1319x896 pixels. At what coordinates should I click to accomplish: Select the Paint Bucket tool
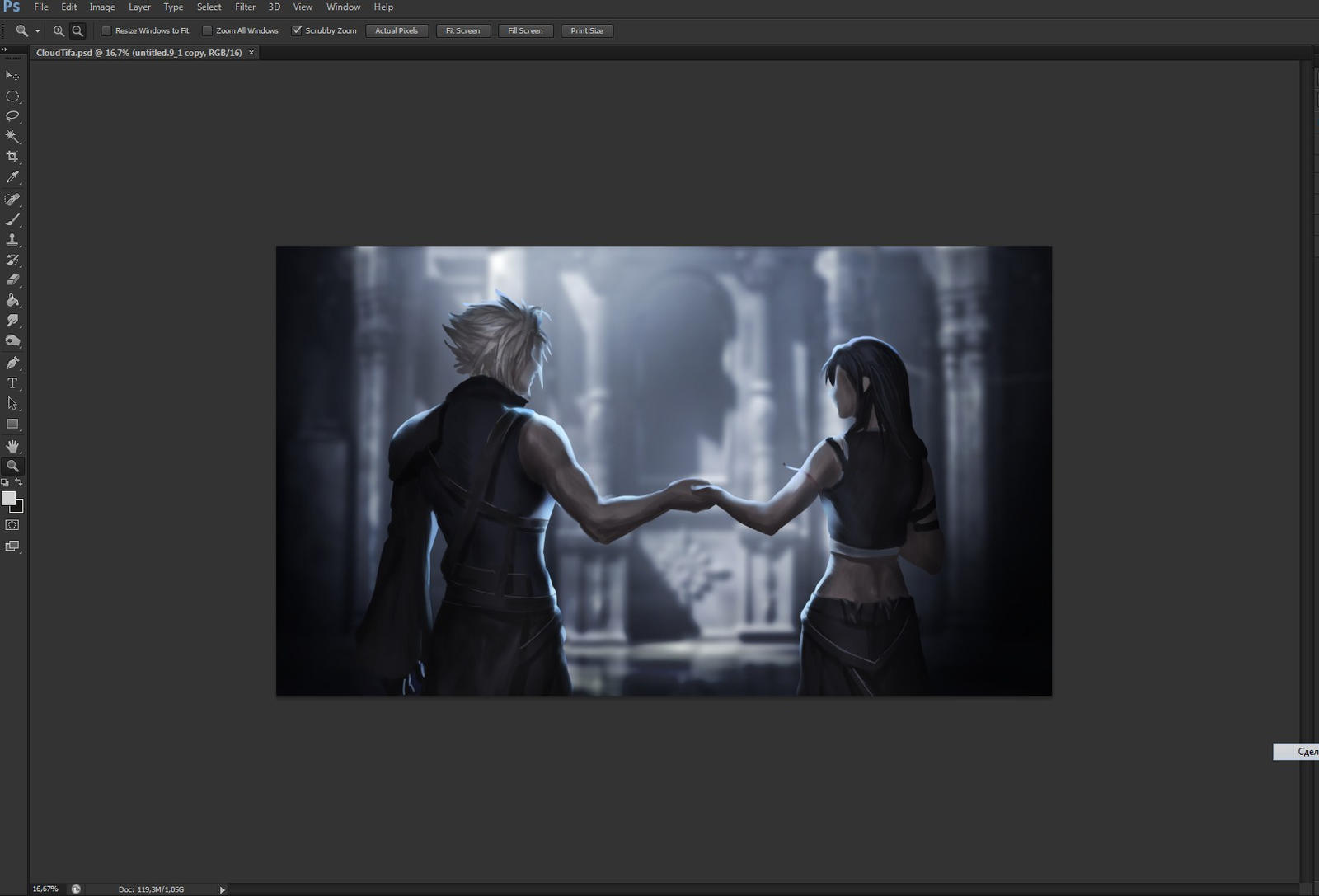pos(12,301)
